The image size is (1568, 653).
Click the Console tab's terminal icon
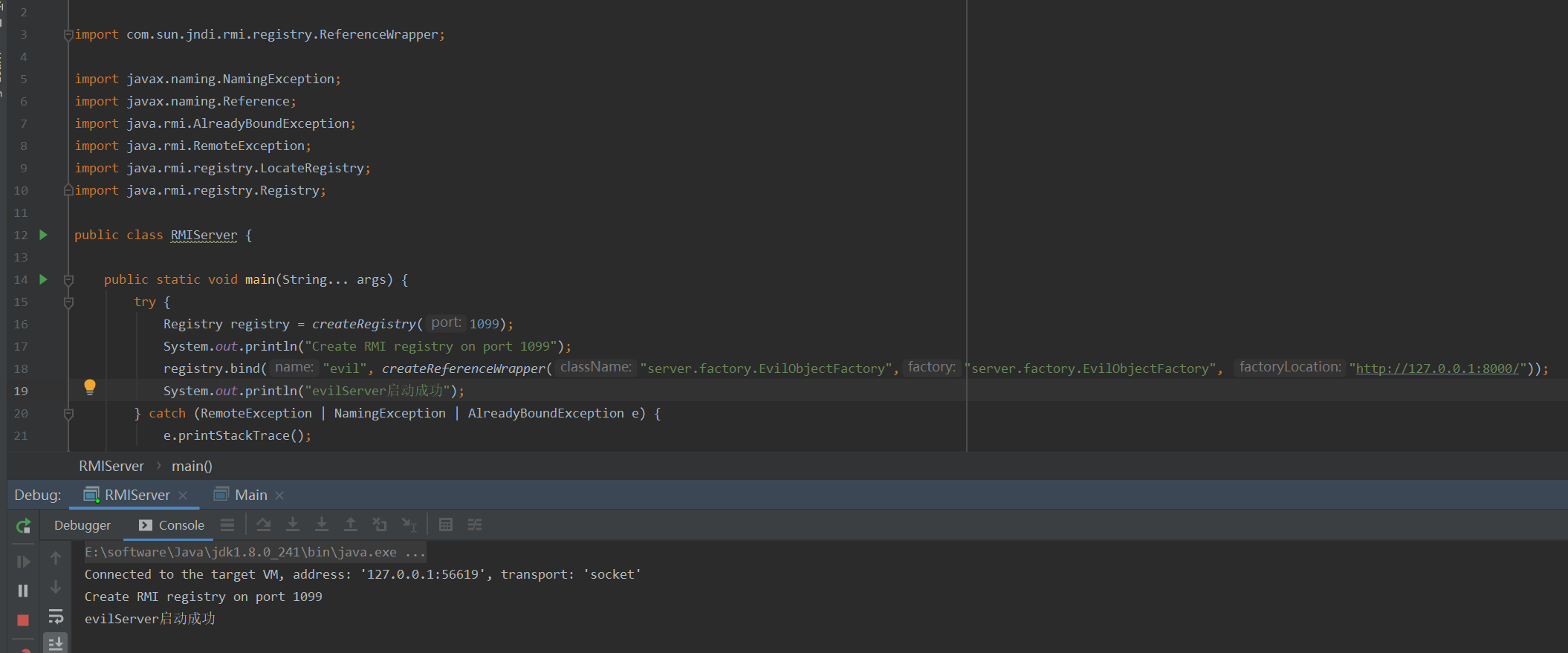146,525
